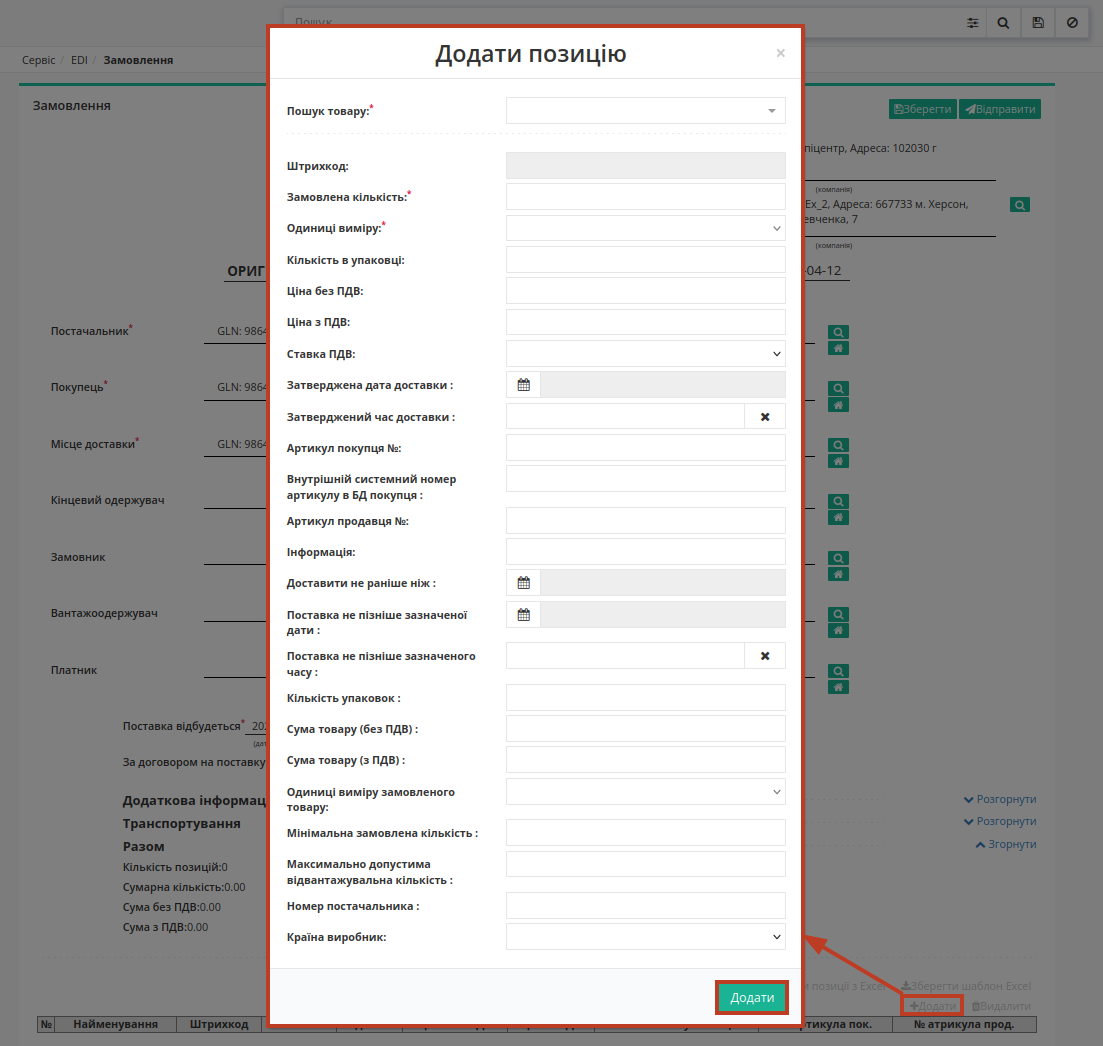Click the save floppy disk icon in toolbar

pos(1038,22)
